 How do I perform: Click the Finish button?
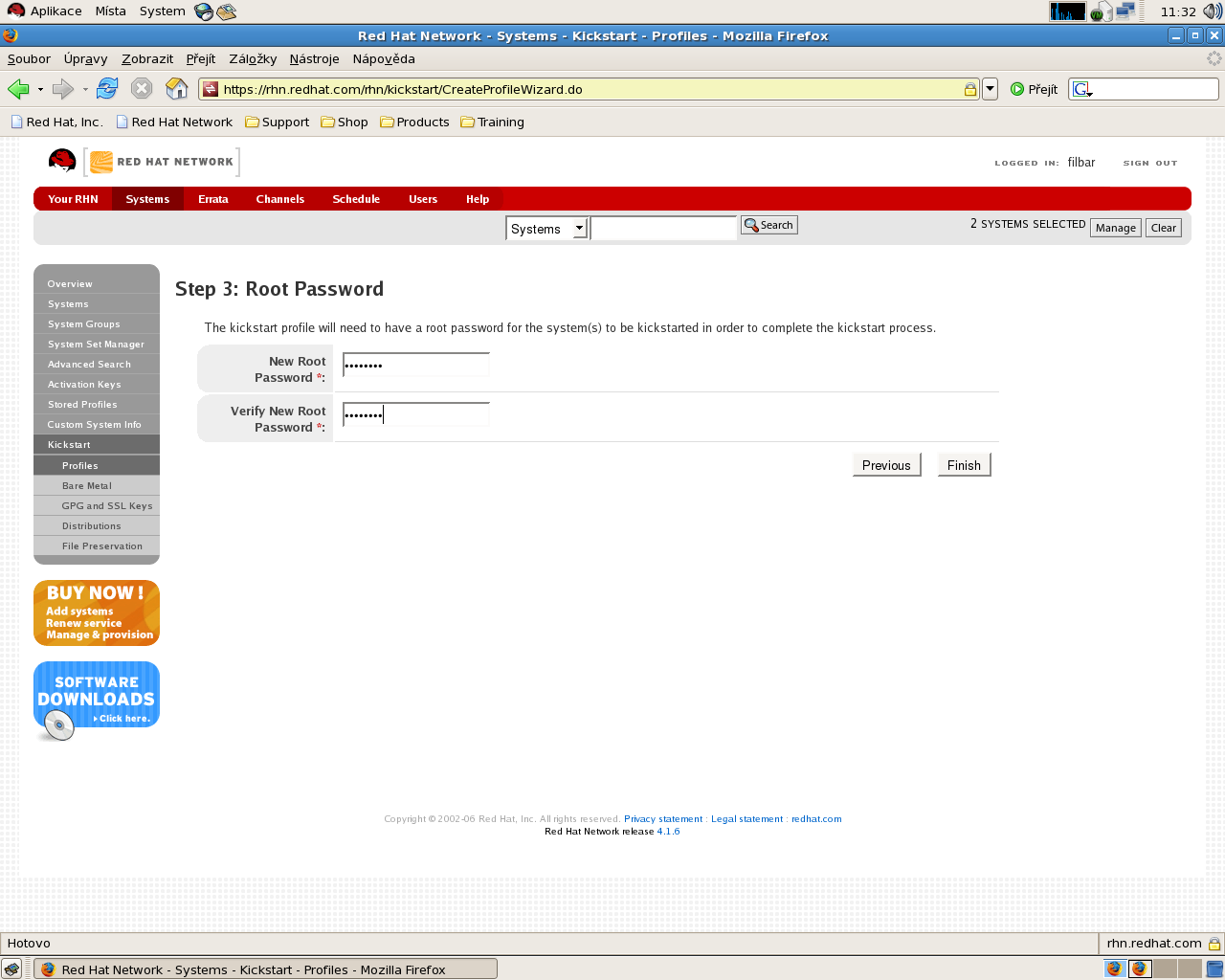coord(964,465)
